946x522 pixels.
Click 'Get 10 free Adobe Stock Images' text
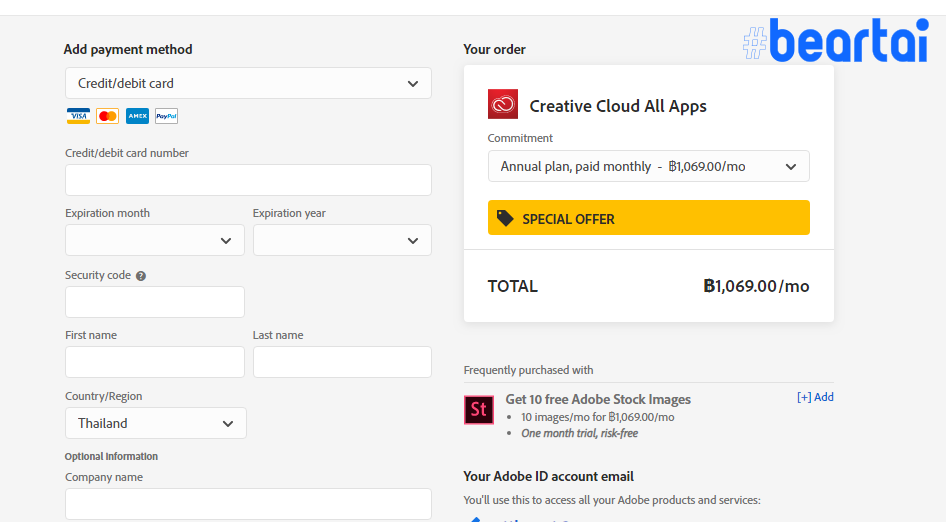598,399
